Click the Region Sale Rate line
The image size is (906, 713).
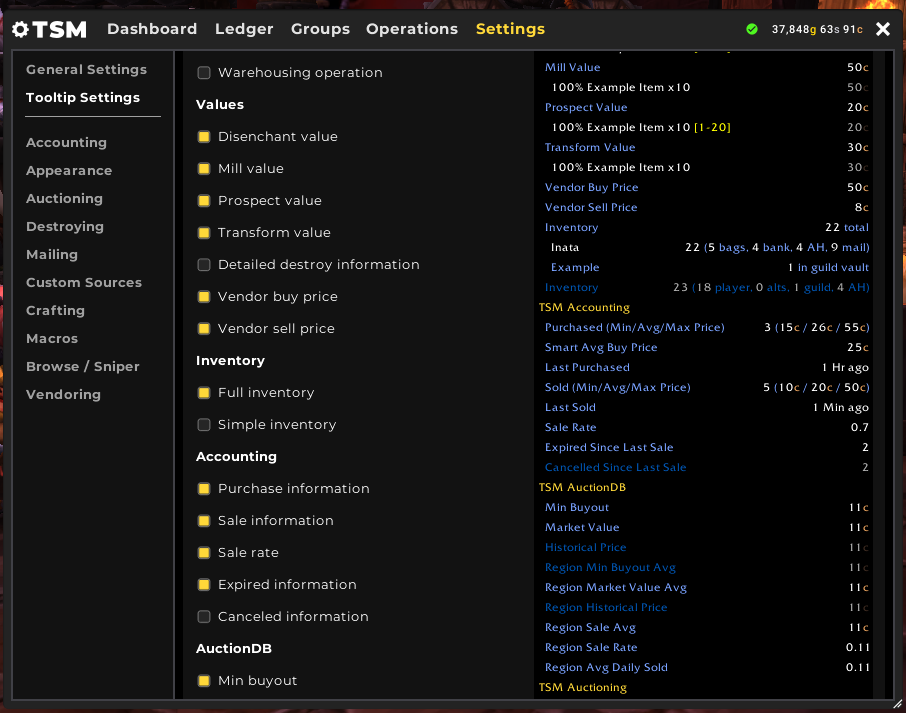point(706,647)
